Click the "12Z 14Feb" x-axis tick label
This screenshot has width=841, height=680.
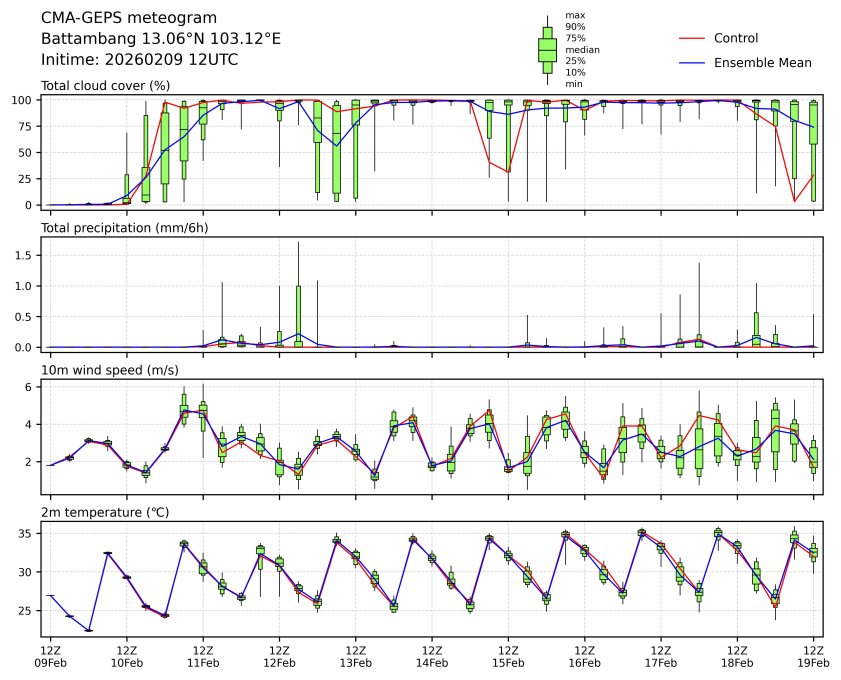pos(432,655)
